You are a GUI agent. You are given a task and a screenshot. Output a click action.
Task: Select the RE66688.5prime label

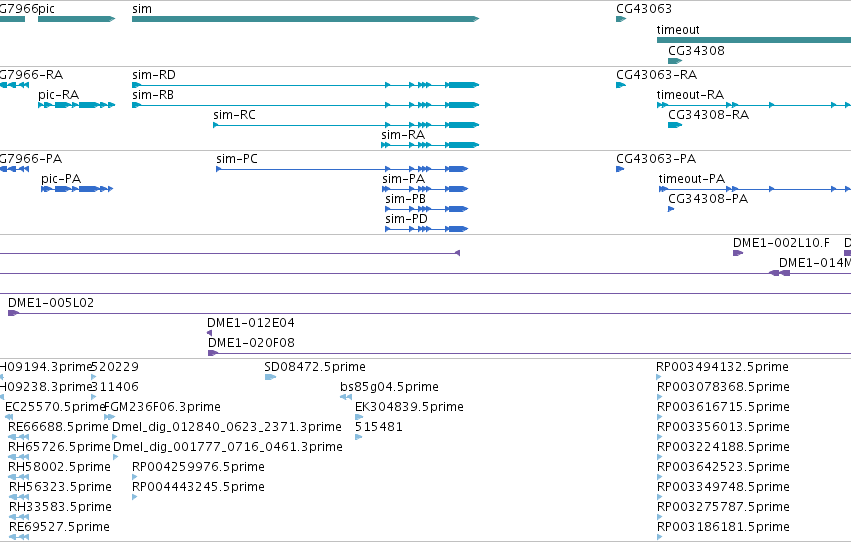coord(58,427)
